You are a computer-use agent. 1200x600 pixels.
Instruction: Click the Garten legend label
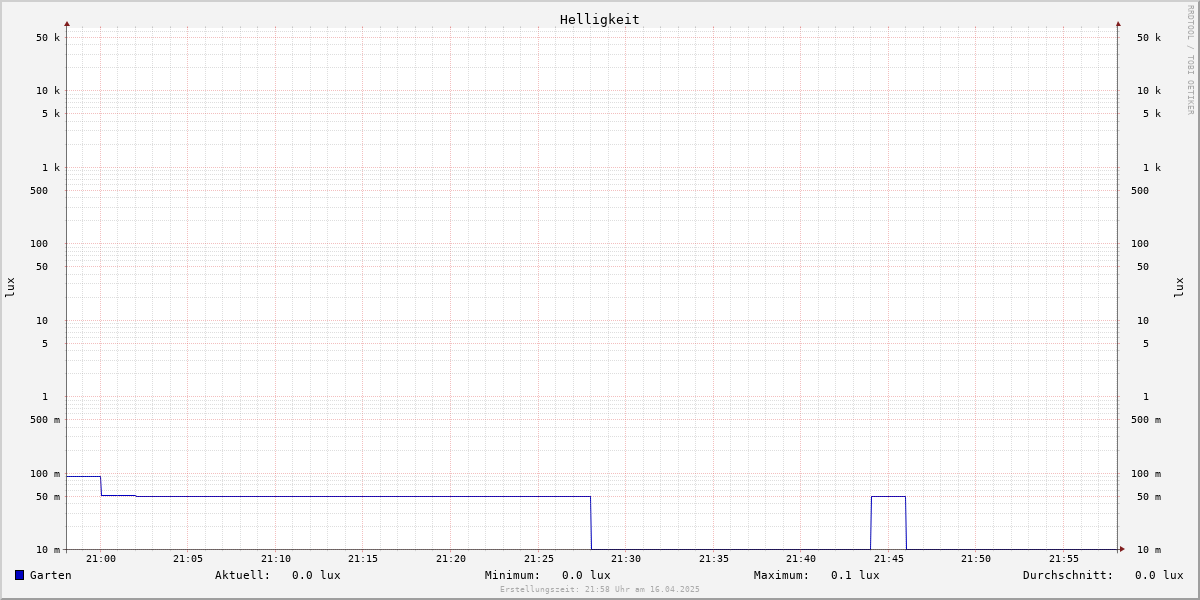[x=51, y=575]
